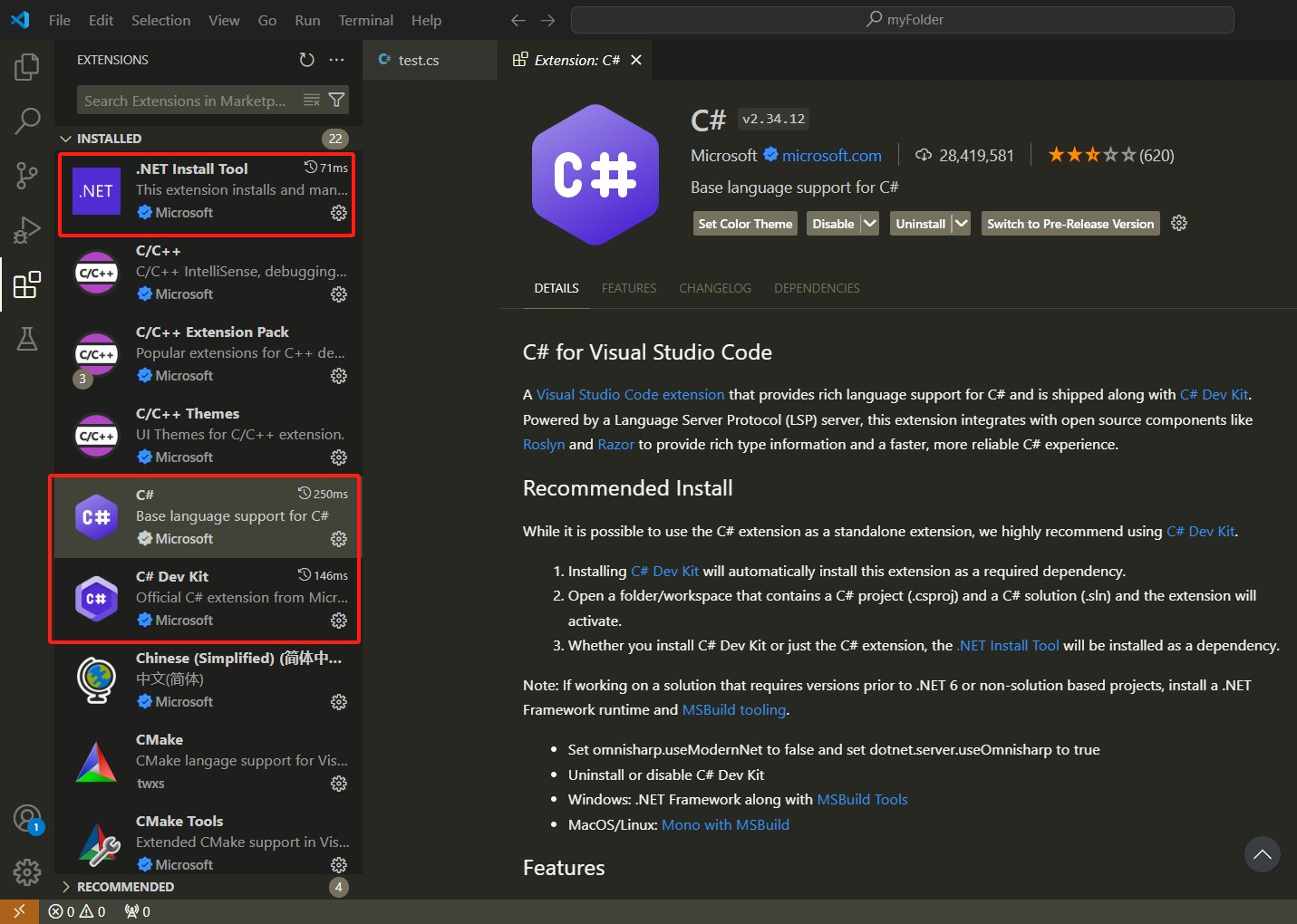This screenshot has height=924, width=1297.
Task: Go forward using navigation arrow
Action: click(548, 20)
